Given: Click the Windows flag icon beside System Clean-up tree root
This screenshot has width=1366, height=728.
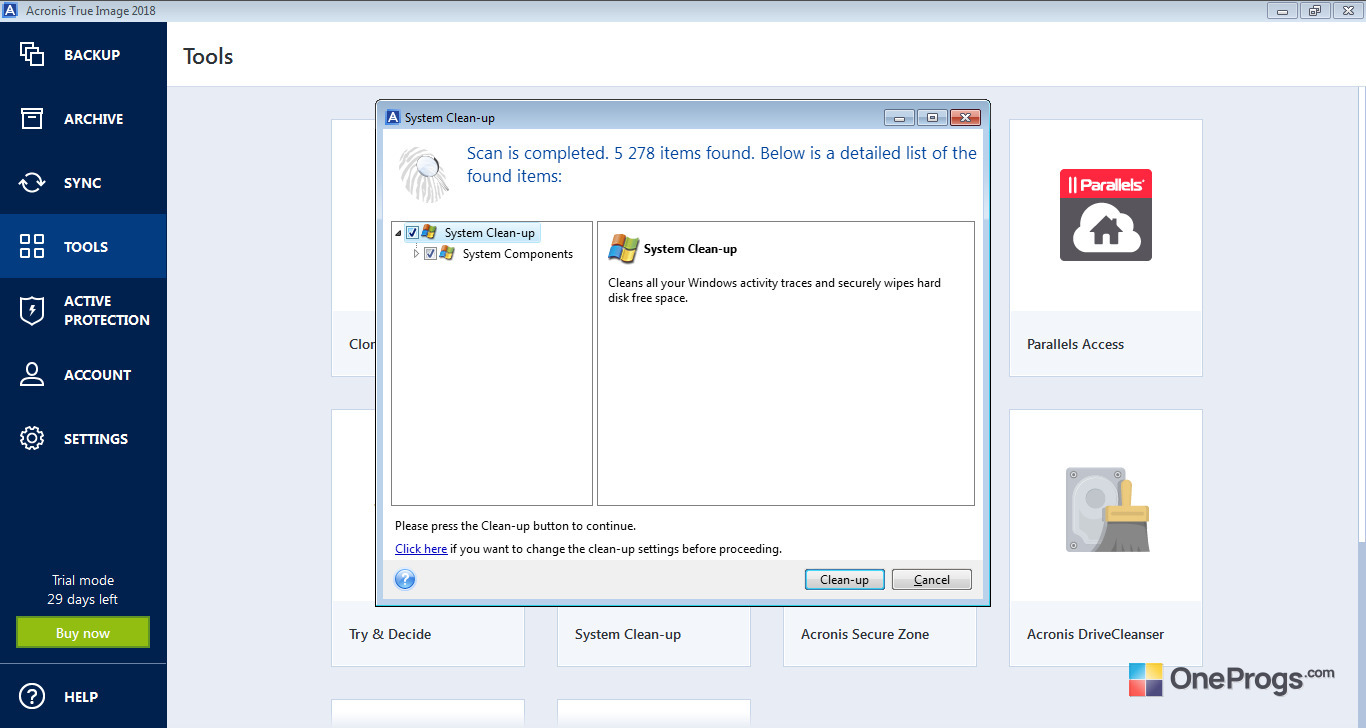Looking at the screenshot, I should 429,233.
